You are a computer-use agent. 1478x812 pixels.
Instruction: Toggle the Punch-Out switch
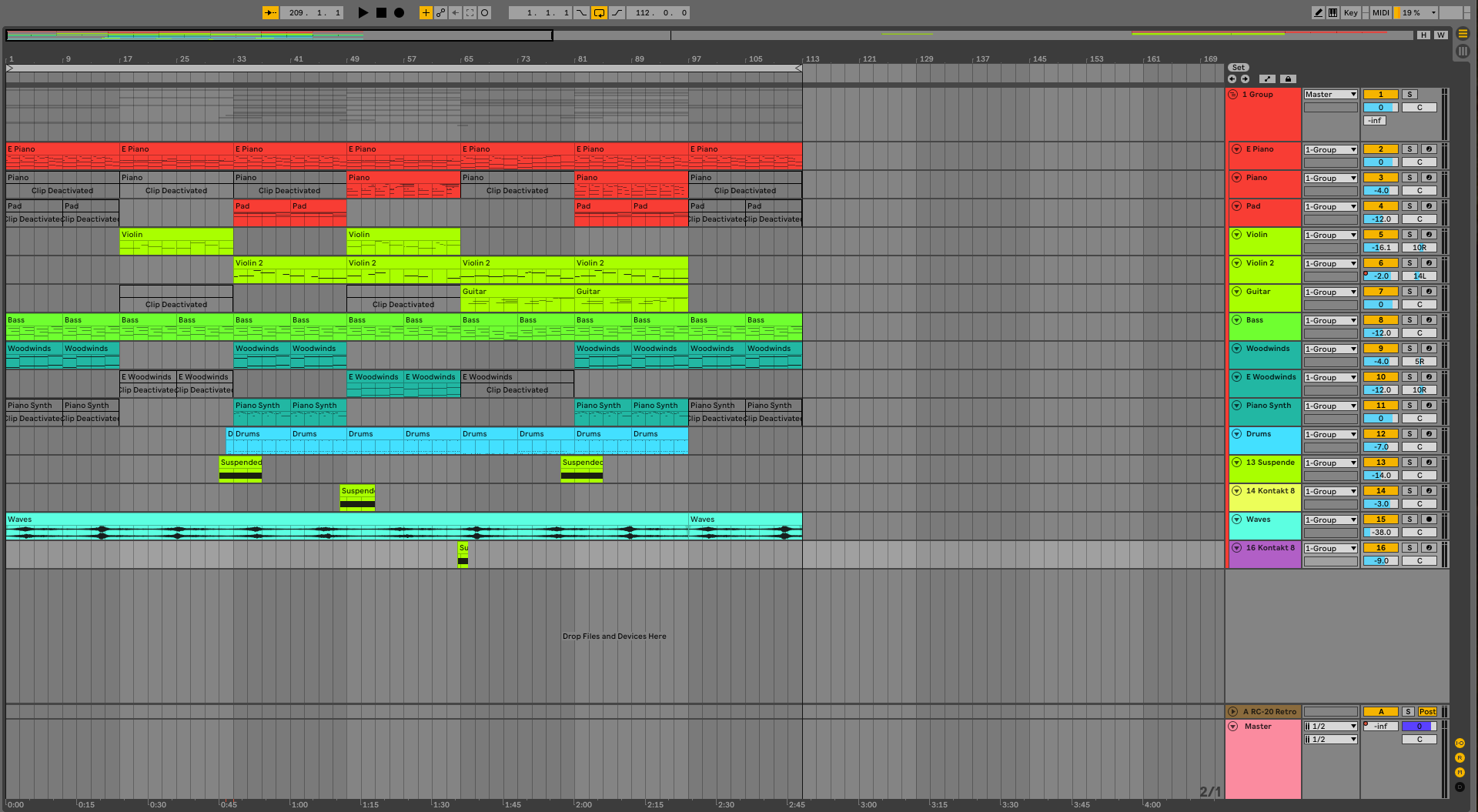click(x=617, y=13)
